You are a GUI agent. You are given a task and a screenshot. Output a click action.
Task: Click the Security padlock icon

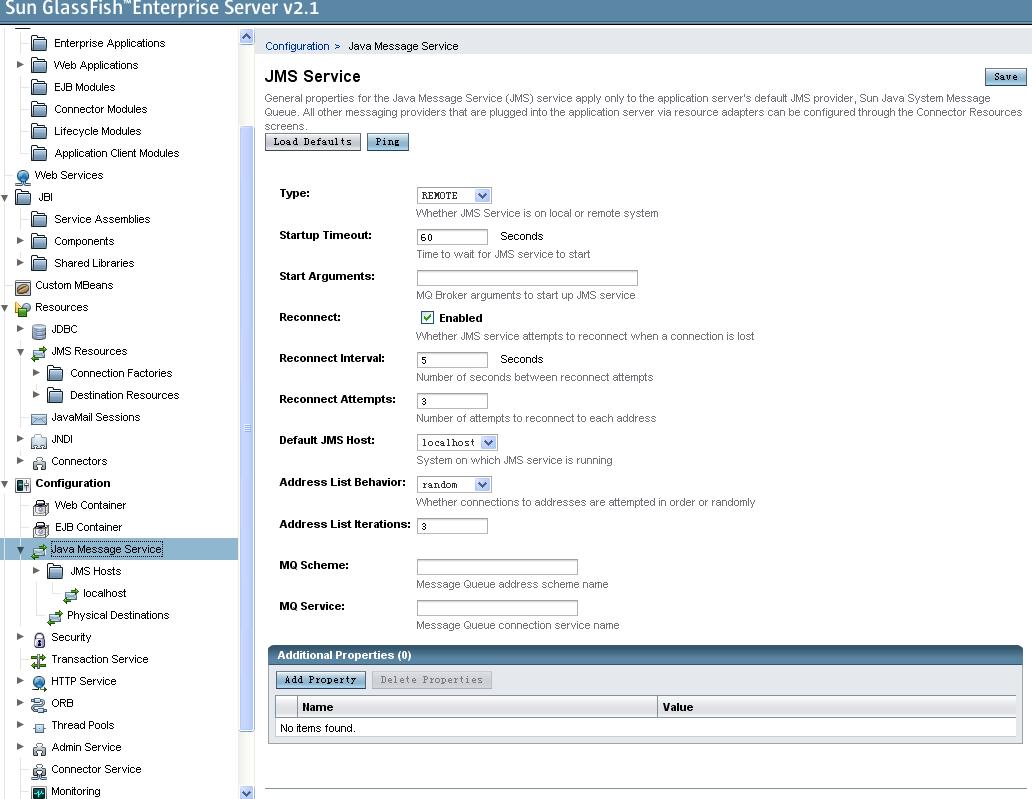(39, 638)
